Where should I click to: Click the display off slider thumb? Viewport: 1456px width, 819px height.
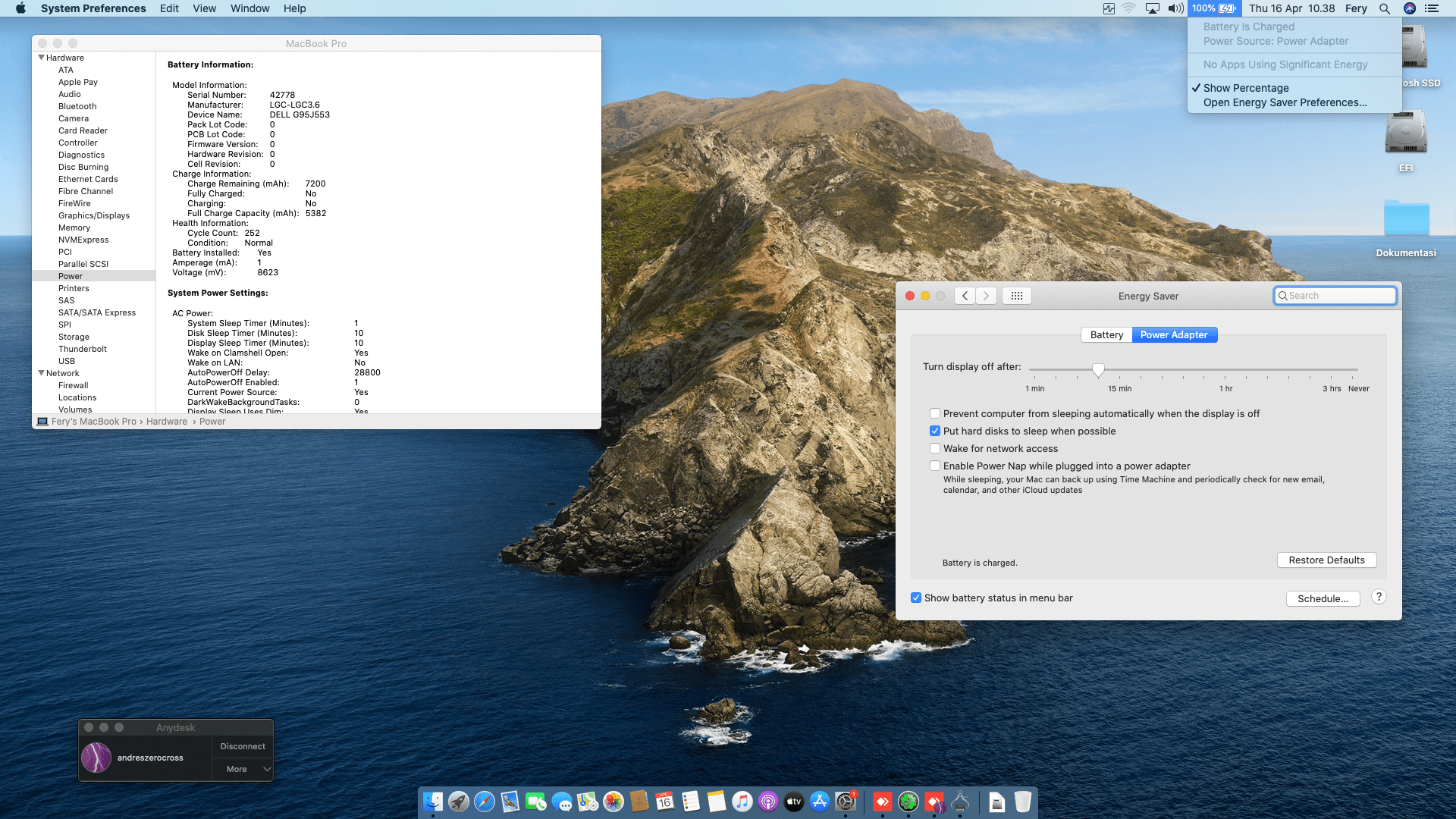pos(1098,369)
